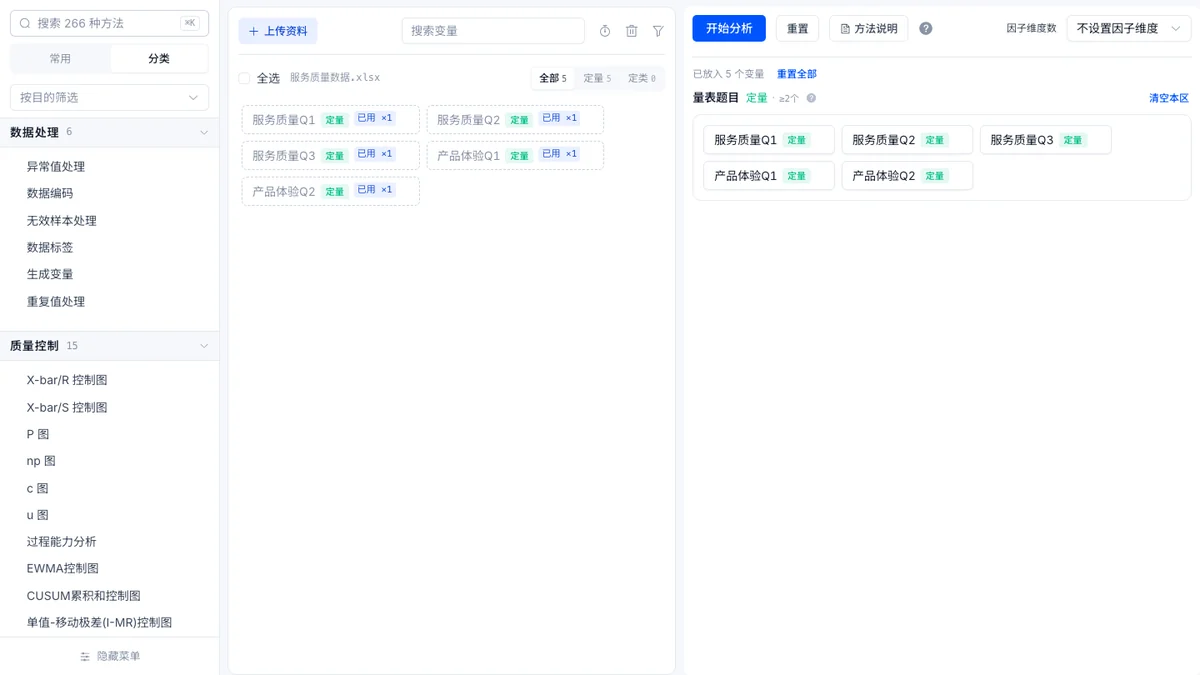Switch to the 常用 tab

click(x=60, y=59)
